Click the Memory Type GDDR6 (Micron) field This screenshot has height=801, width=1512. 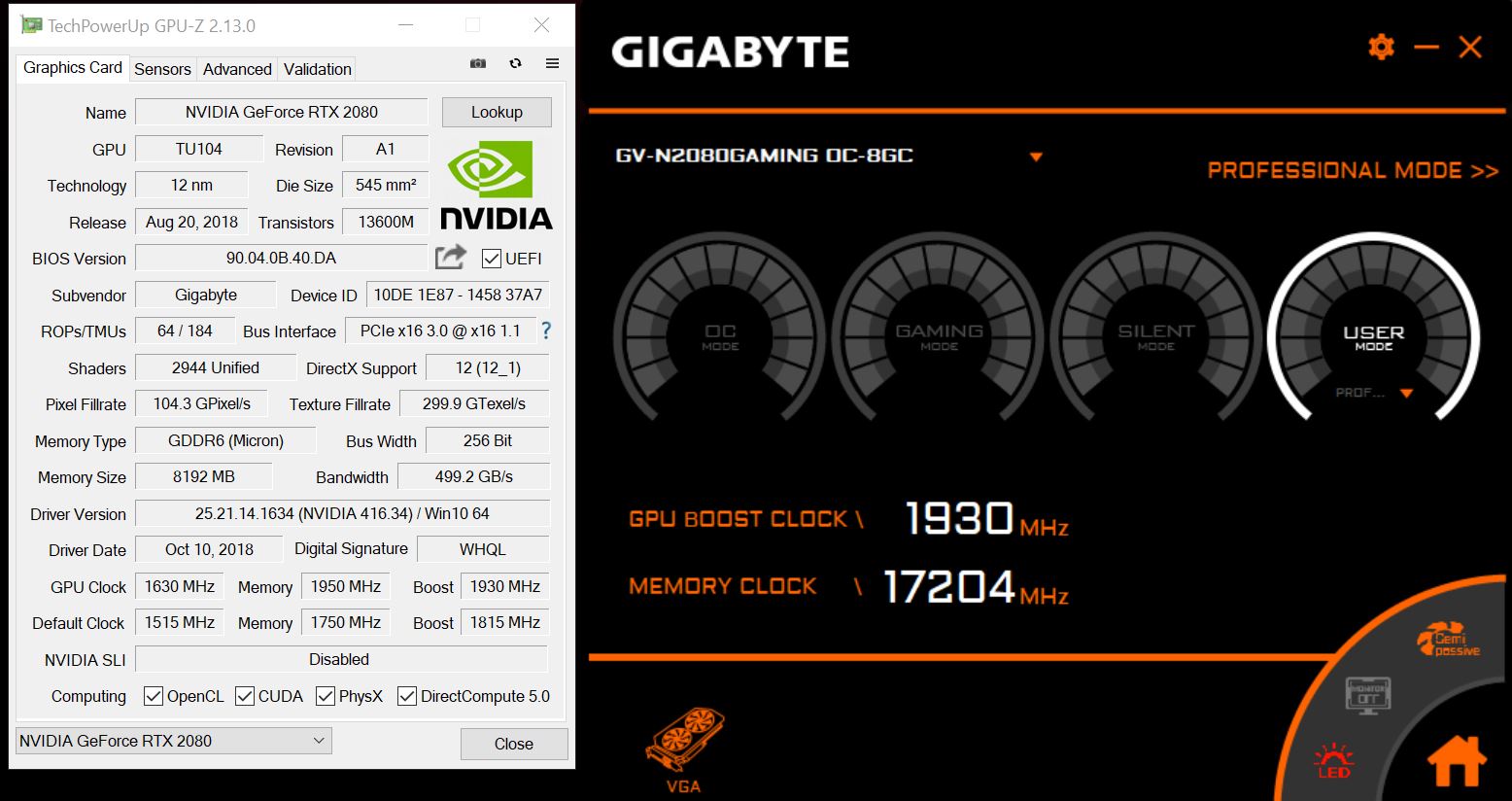pos(225,440)
